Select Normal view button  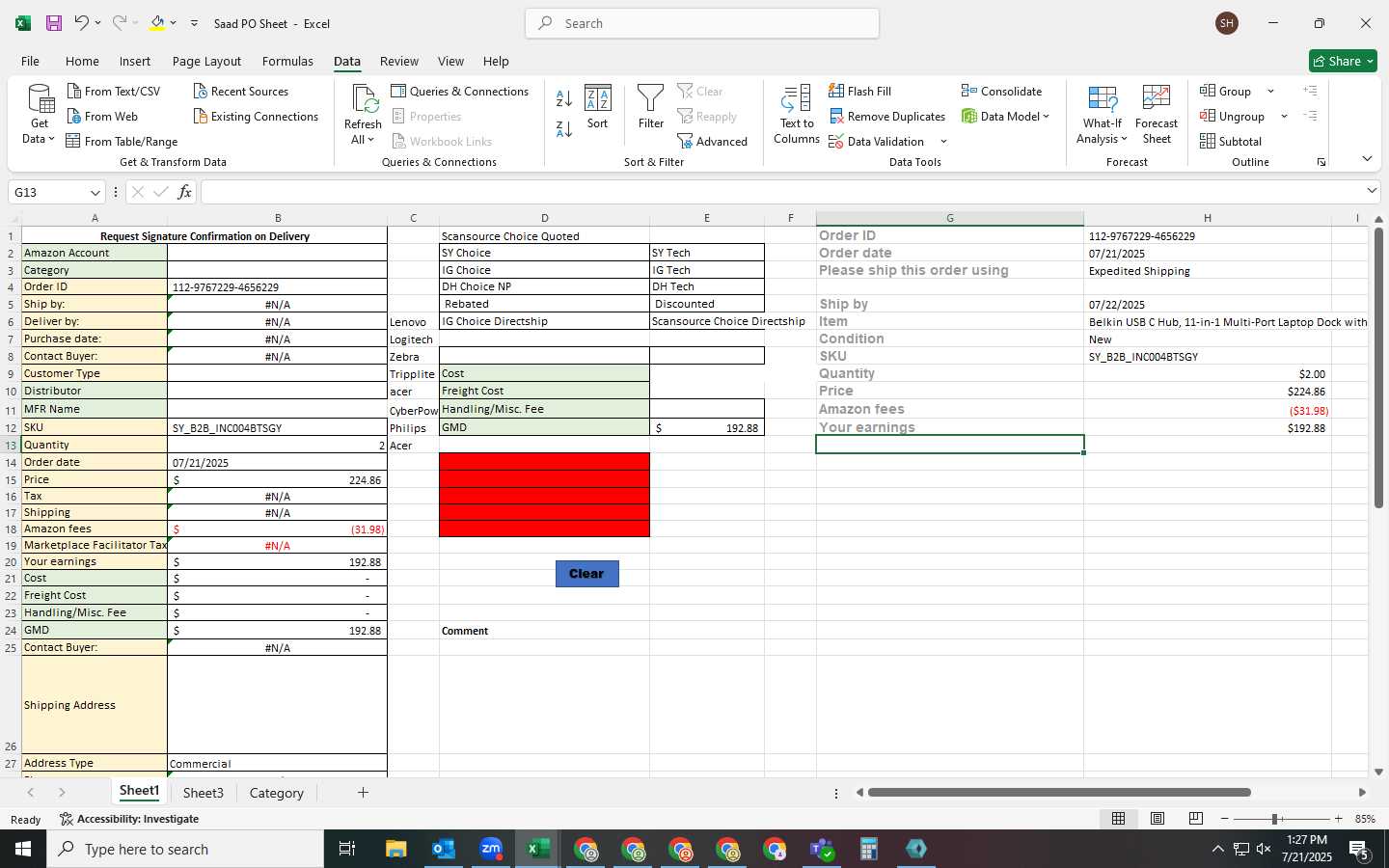[1118, 818]
